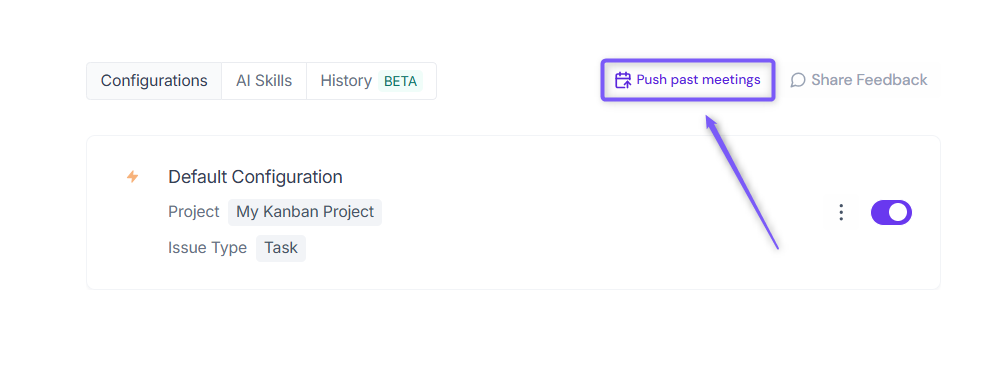
Task: Click the orange lightning bolt icon
Action: (133, 177)
